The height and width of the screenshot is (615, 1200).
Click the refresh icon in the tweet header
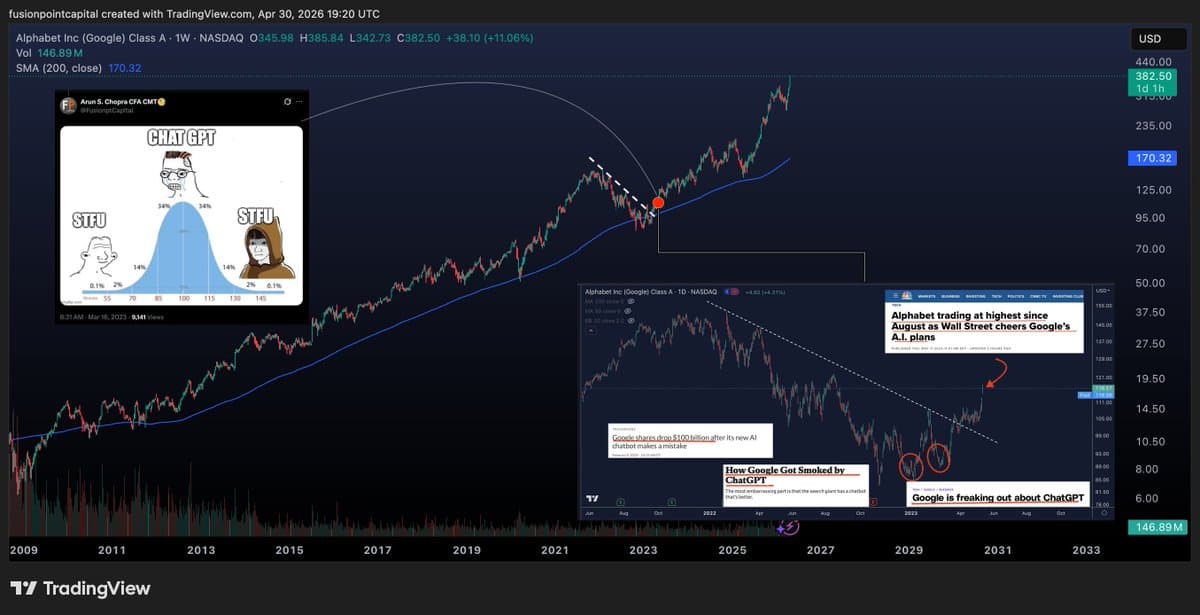[286, 101]
